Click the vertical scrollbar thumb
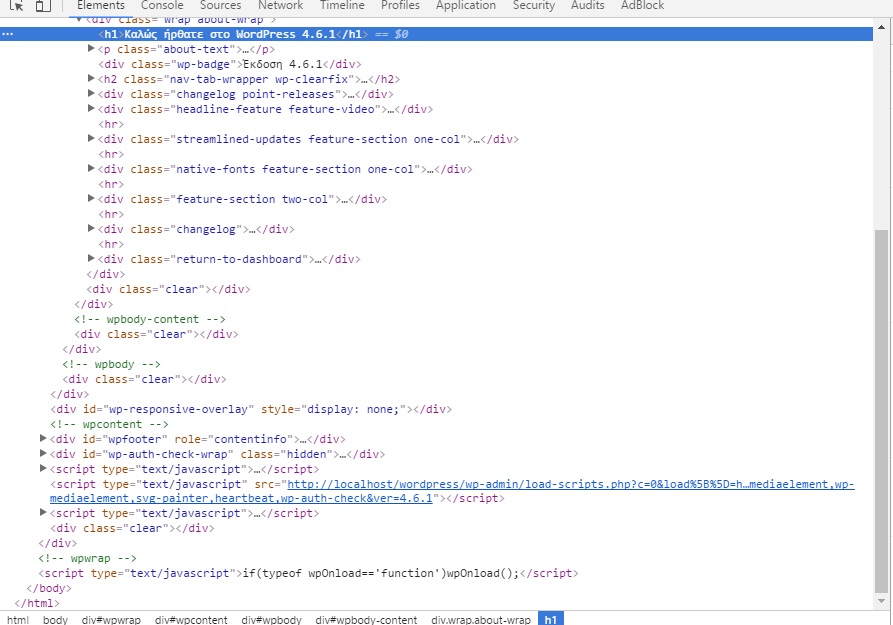 pyautogui.click(x=882, y=411)
